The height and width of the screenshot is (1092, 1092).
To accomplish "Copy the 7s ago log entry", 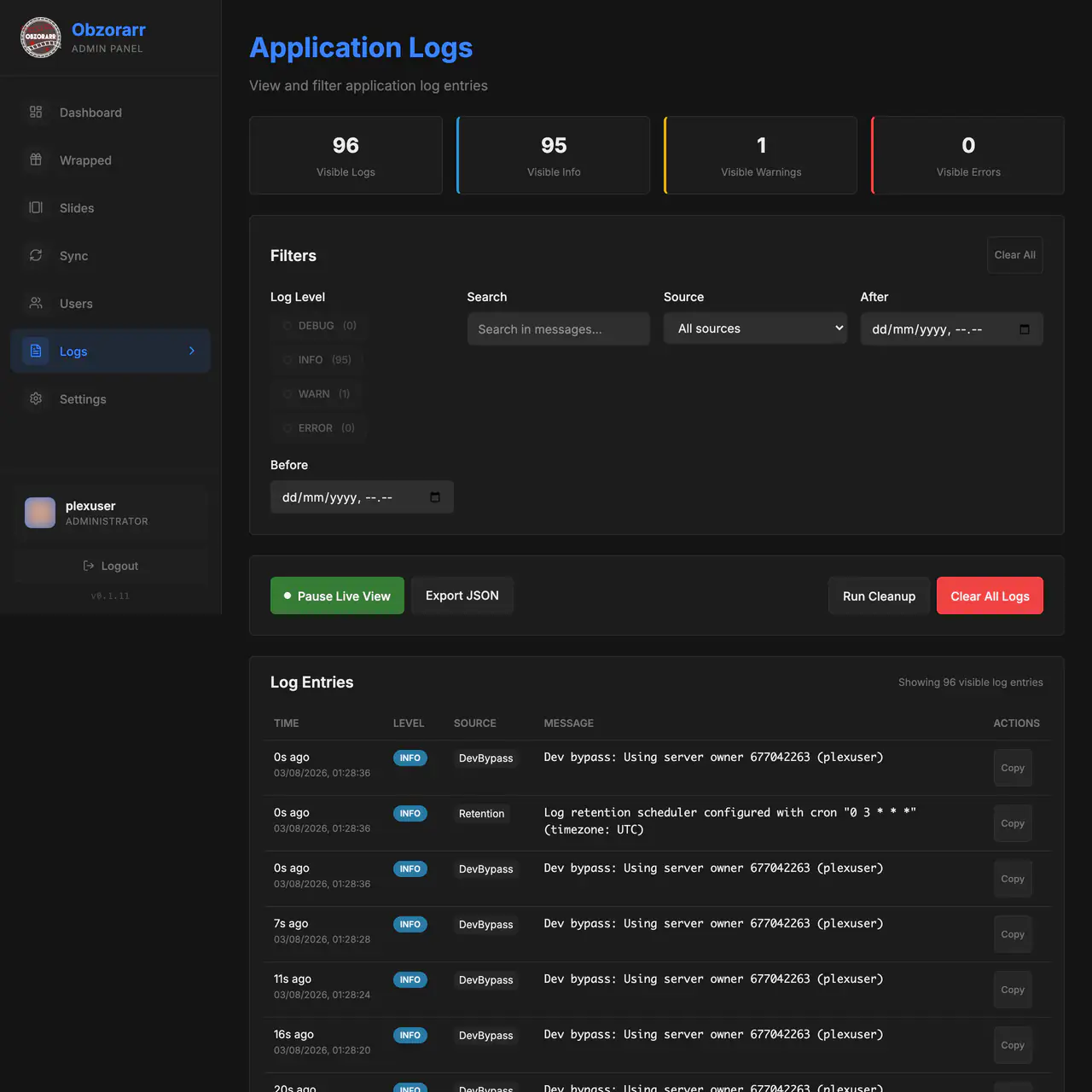I will (1013, 934).
